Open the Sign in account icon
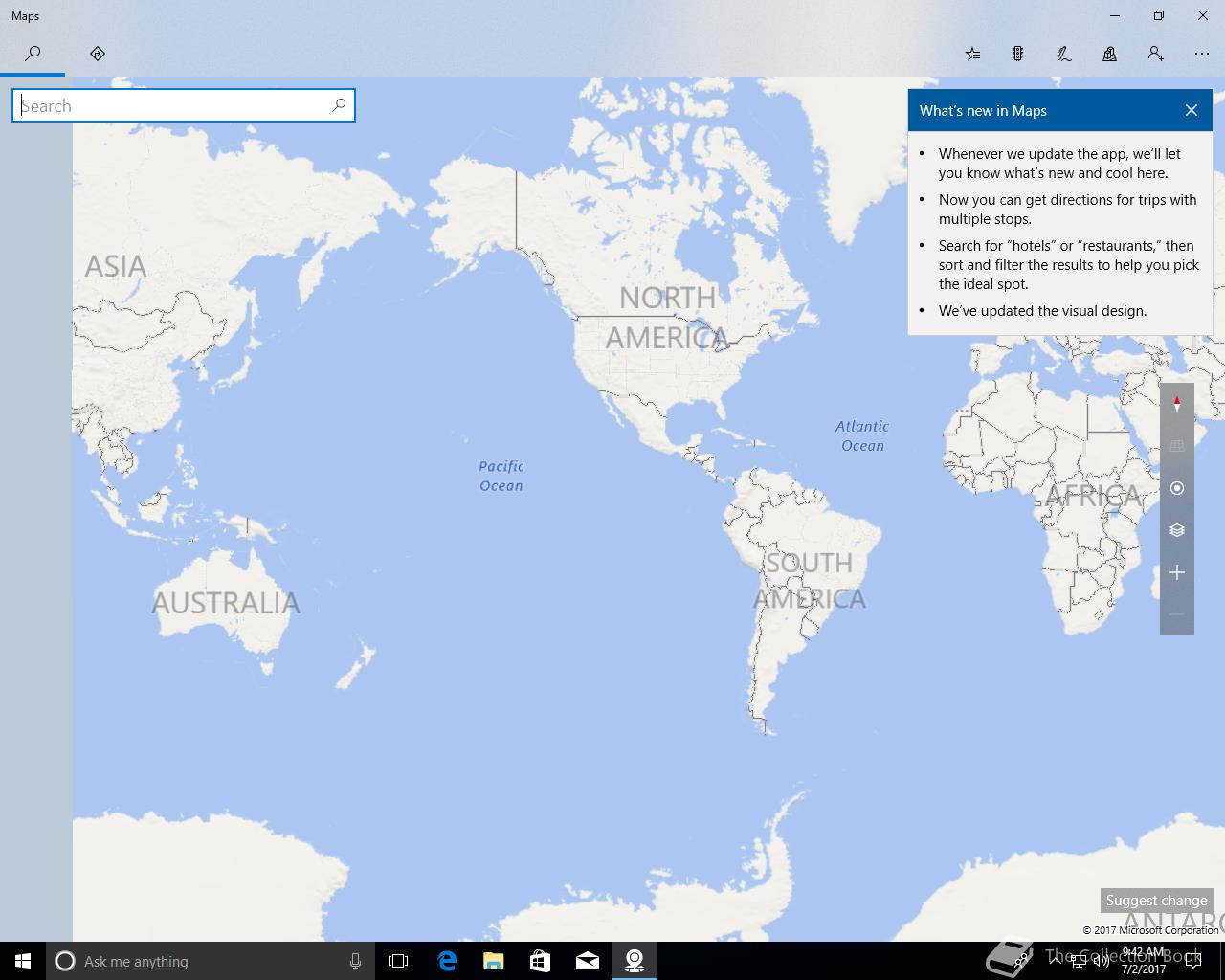This screenshot has width=1225, height=980. [x=1156, y=54]
